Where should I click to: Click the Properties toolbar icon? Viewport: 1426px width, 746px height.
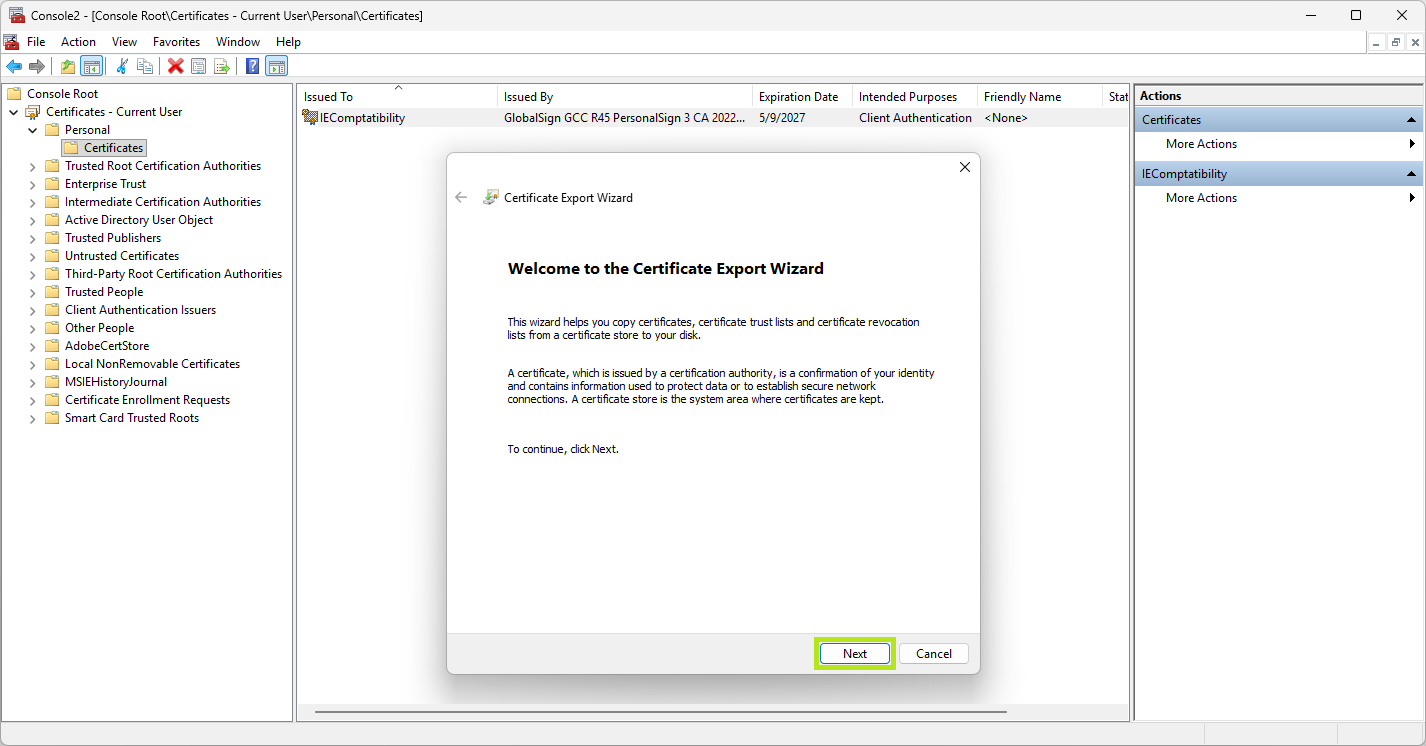click(199, 66)
